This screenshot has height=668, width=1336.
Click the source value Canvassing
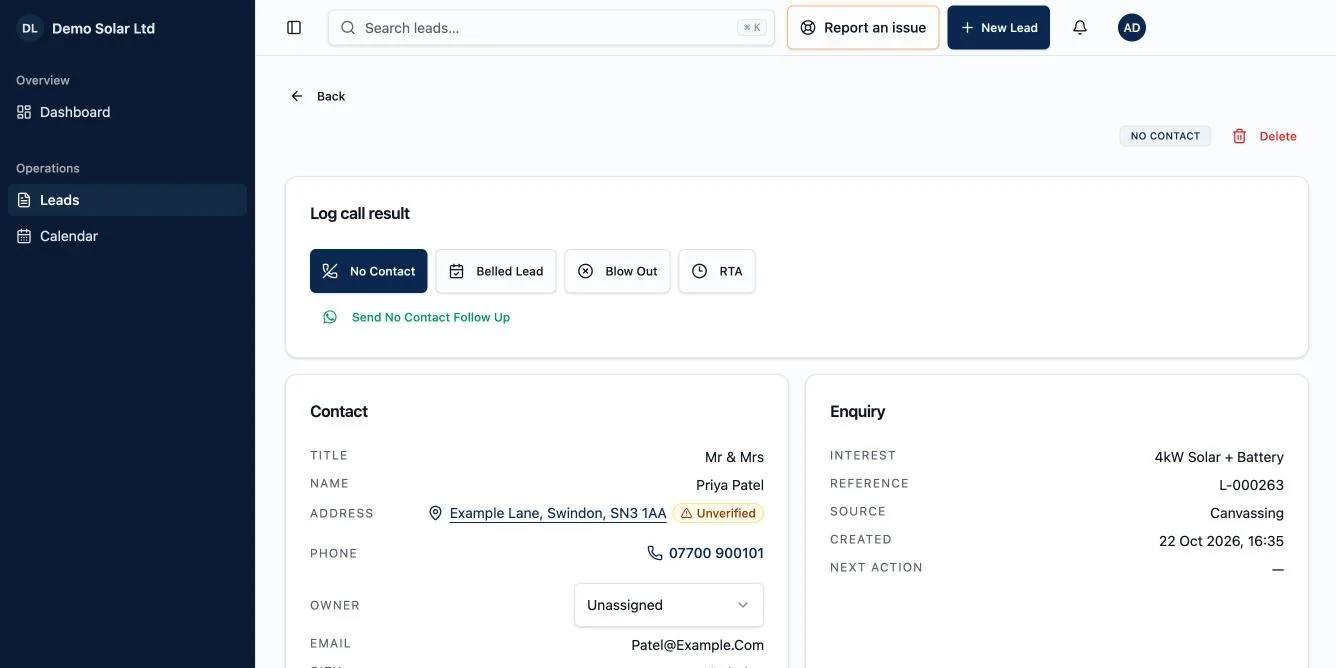pyautogui.click(x=1247, y=513)
